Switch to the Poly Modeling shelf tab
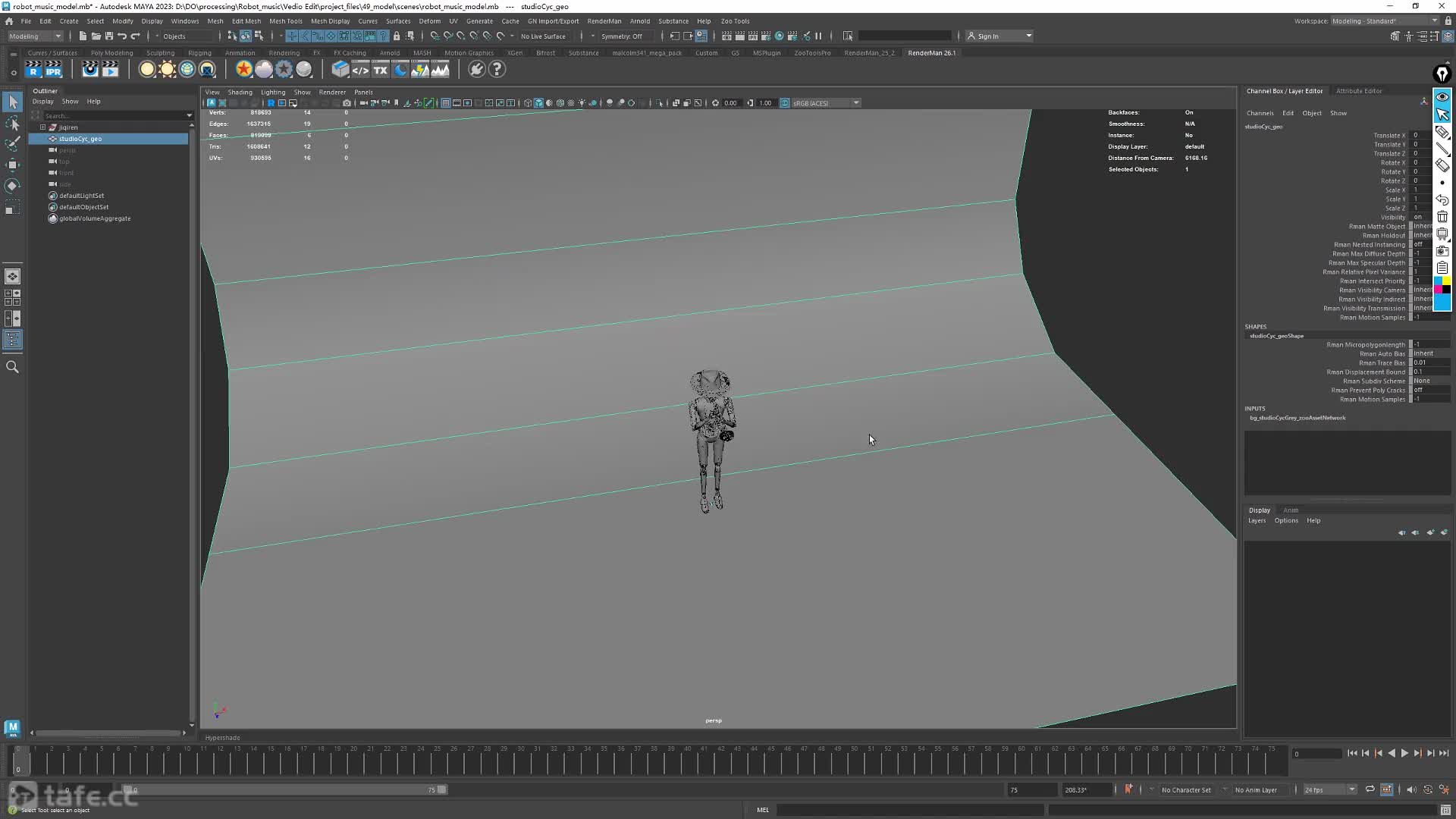 pyautogui.click(x=111, y=53)
